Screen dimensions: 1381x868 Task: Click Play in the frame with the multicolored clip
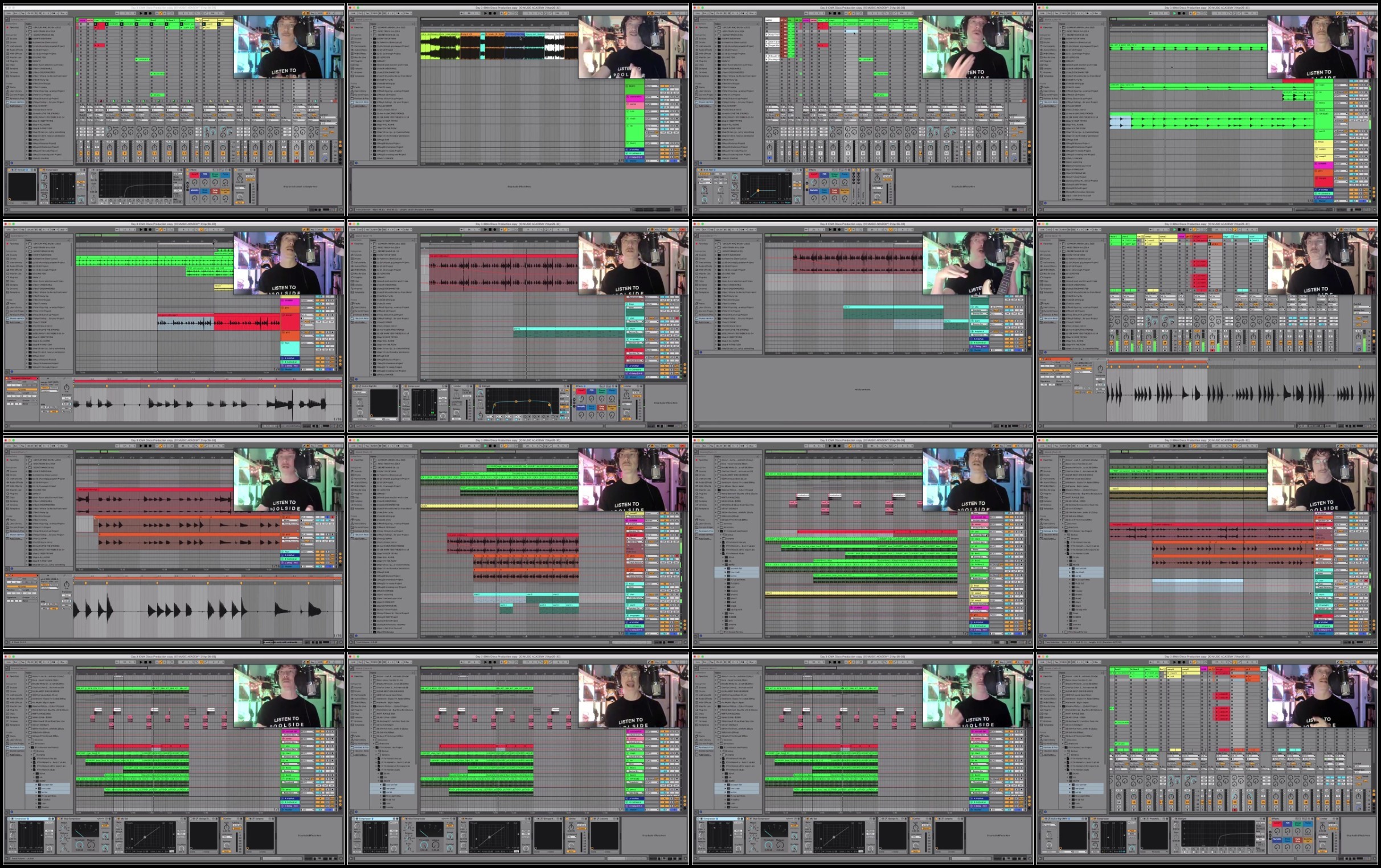pos(486,14)
